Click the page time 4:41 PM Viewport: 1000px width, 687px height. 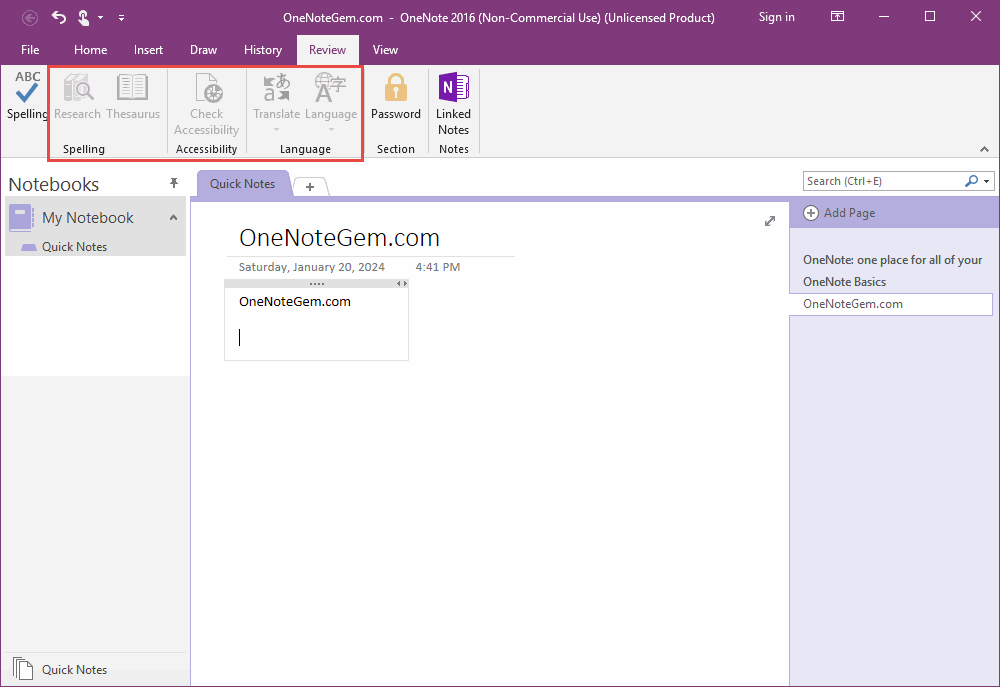point(438,267)
